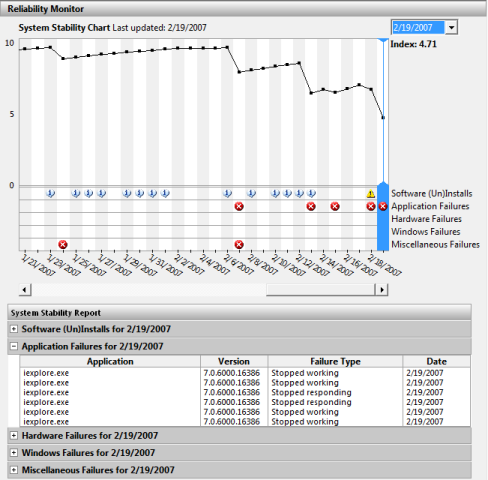Click the application failure error icon on 2/7/2007
Viewport: 488px width, 480px height.
pos(239,206)
